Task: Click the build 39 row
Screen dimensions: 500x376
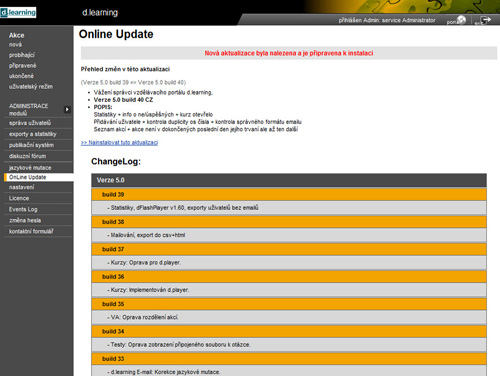Action: click(x=289, y=195)
